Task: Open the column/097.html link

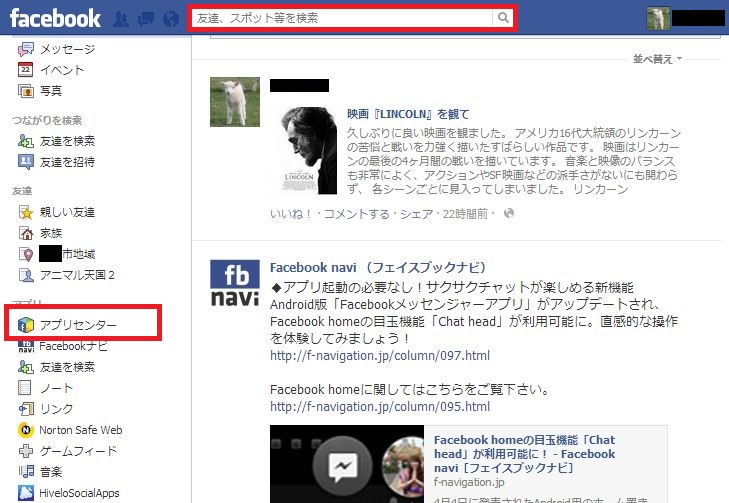Action: pos(380,356)
